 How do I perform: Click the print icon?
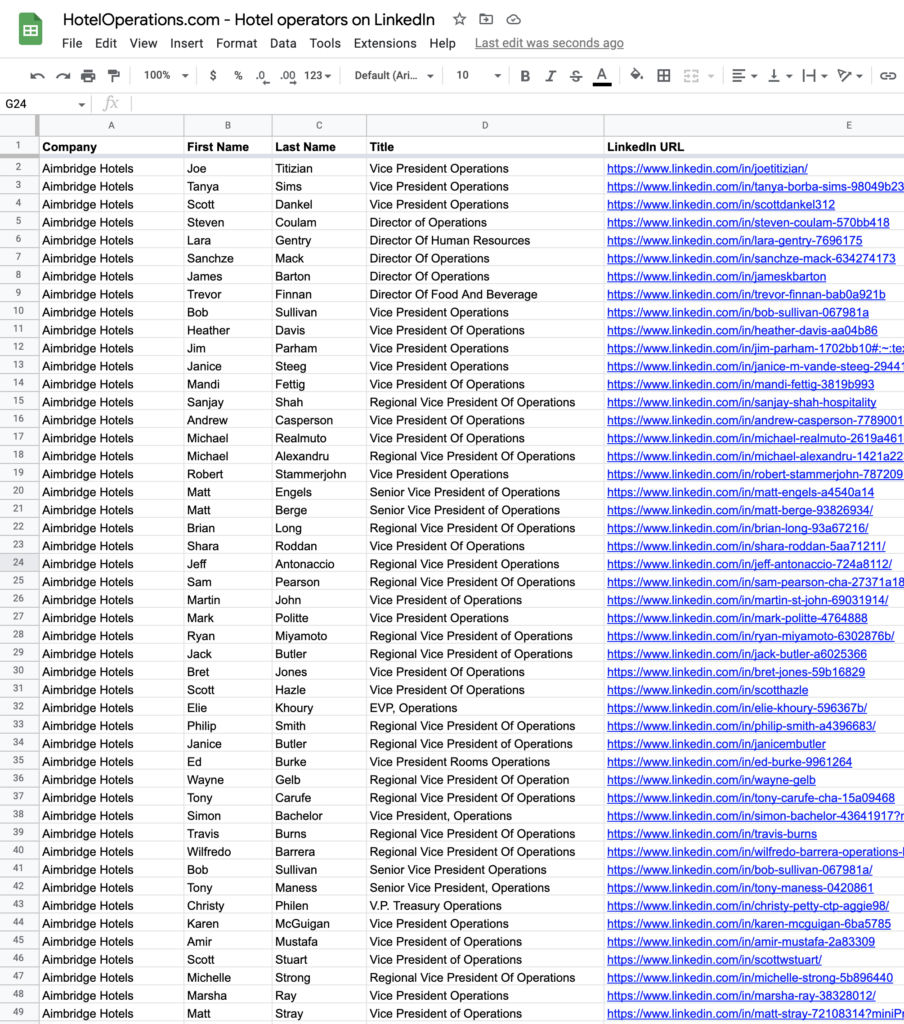88,76
